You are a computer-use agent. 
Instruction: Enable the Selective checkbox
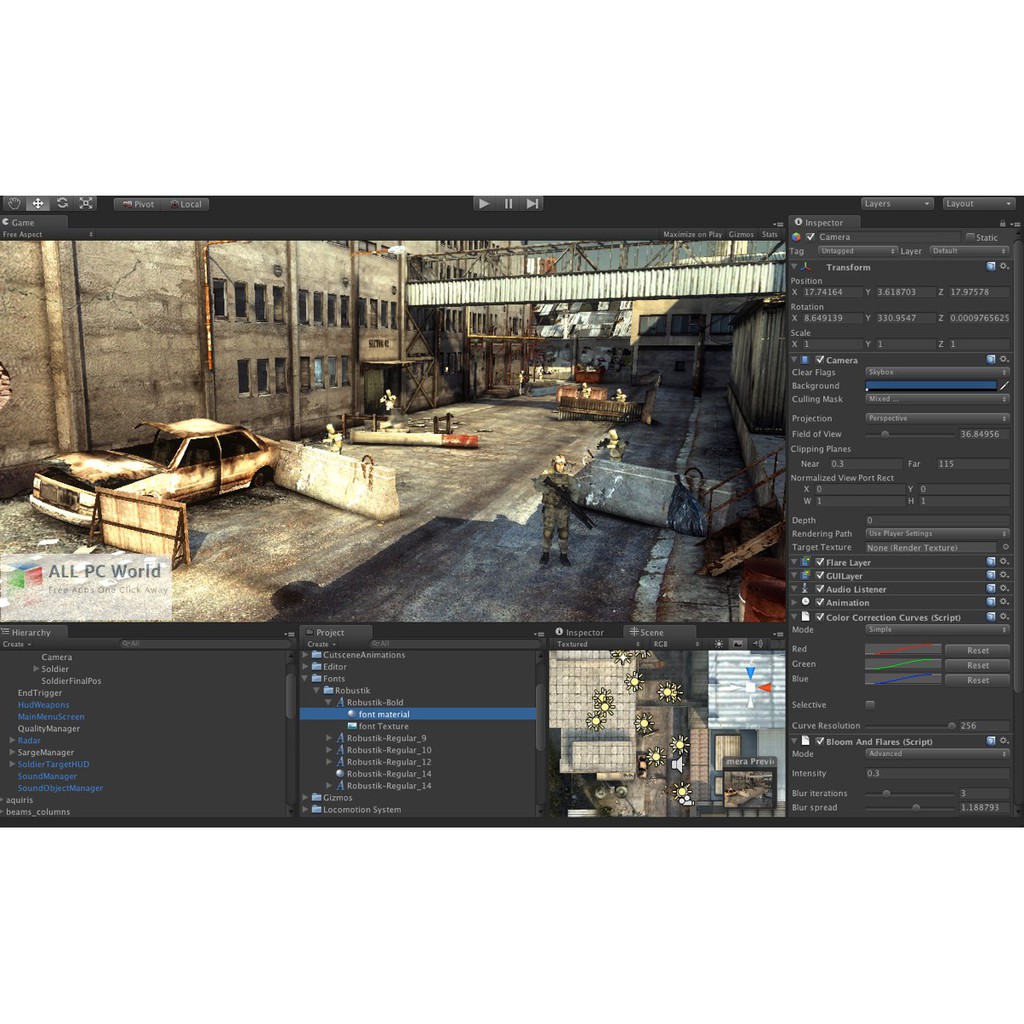pyautogui.click(x=869, y=705)
